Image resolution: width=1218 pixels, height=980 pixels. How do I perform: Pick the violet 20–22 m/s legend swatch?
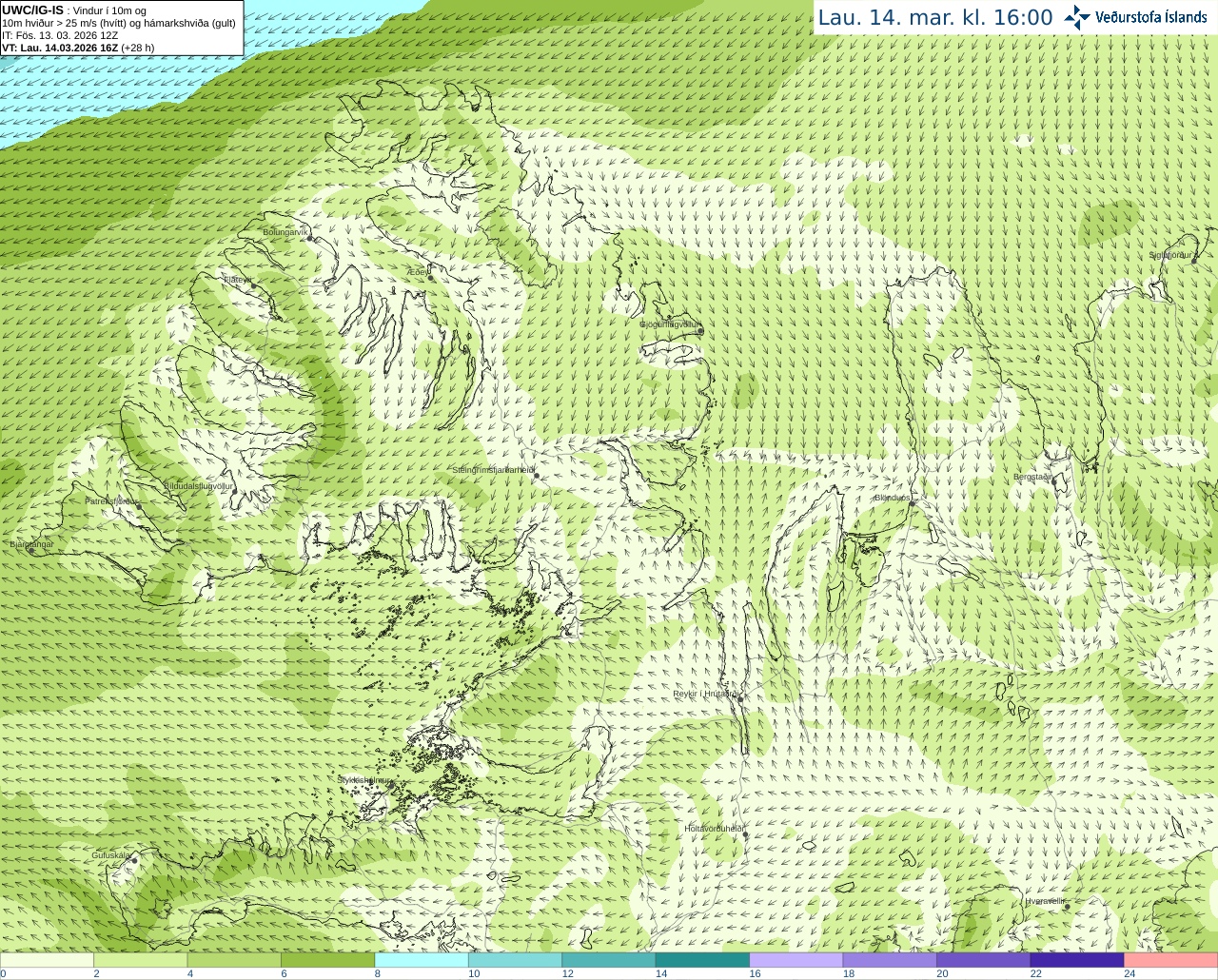[x=984, y=960]
